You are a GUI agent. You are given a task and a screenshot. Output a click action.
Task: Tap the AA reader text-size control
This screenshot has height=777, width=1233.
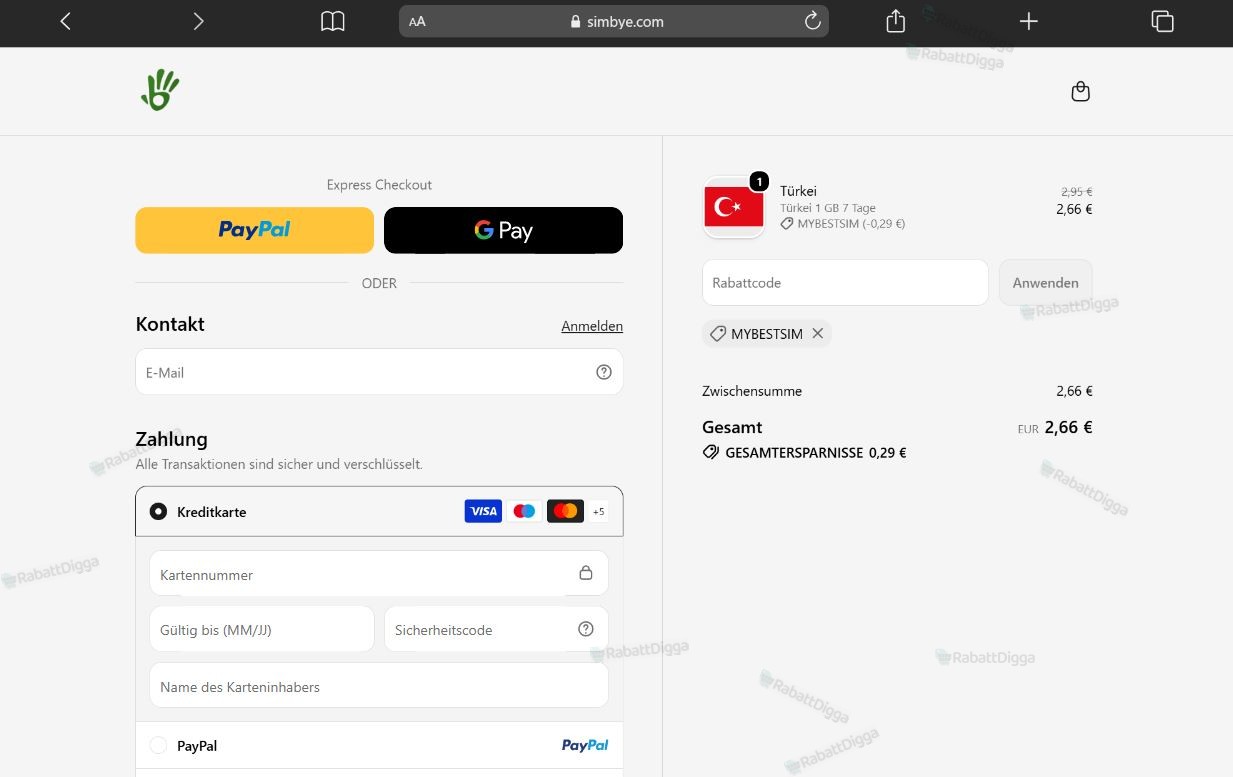point(417,21)
